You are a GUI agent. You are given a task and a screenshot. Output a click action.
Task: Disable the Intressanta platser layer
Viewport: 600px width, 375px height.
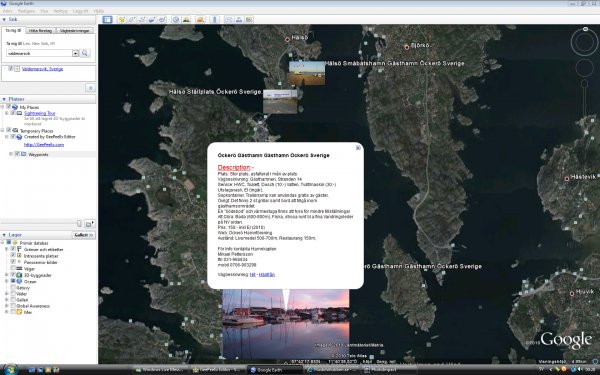pos(13,256)
